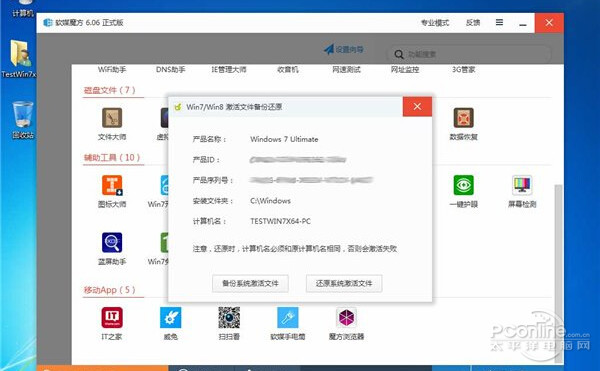Click the Windows 7 Ultimate product name
The image size is (600, 371).
(x=284, y=139)
